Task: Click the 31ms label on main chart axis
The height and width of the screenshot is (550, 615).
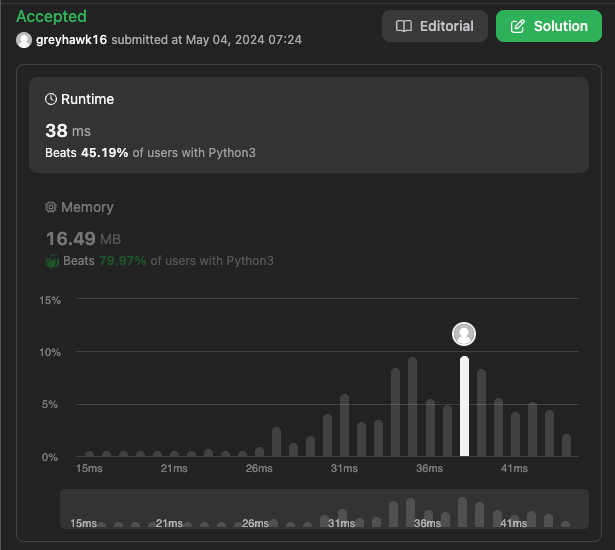Action: pos(344,468)
